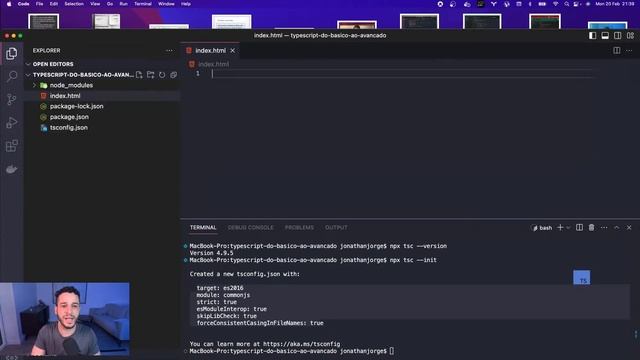Toggle secondary side bar layout icon
The width and height of the screenshot is (640, 360).
tap(618, 36)
